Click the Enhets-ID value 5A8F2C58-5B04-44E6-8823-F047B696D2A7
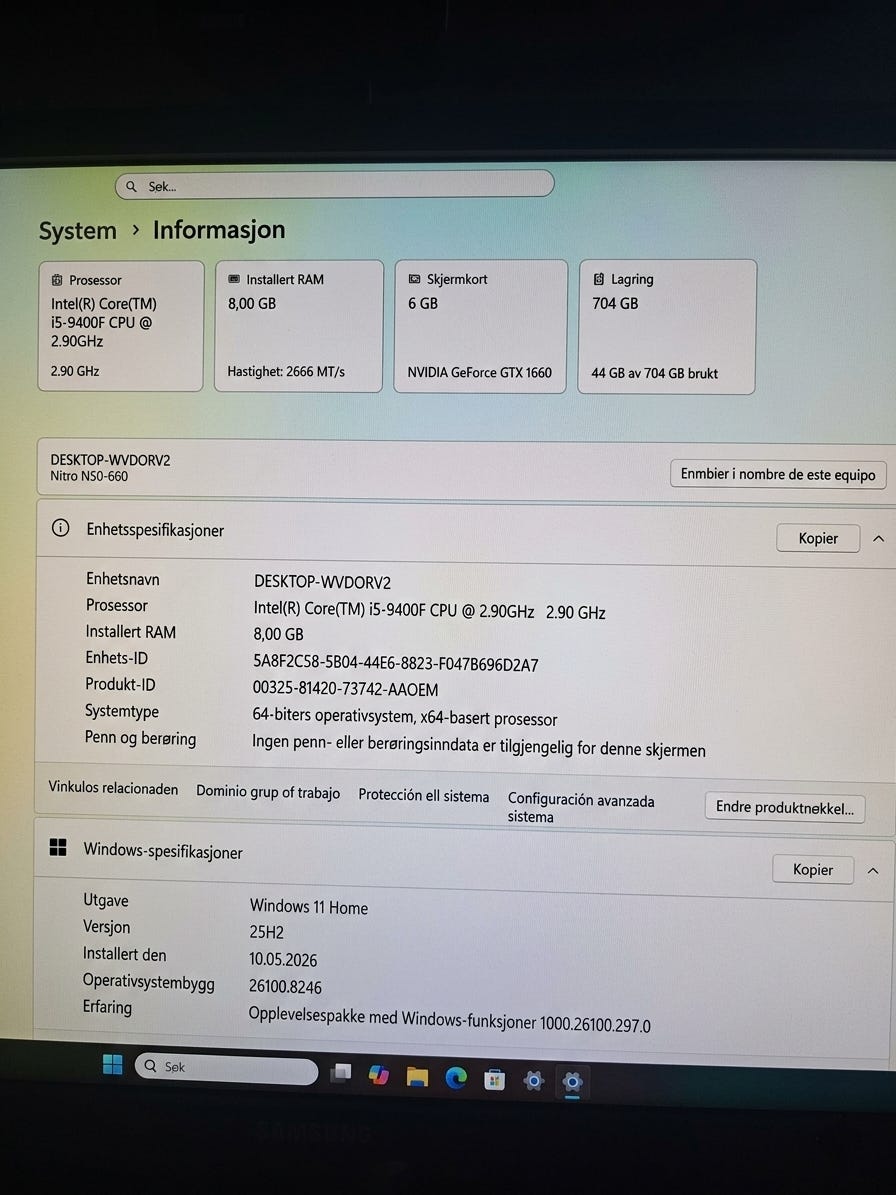 tap(395, 664)
